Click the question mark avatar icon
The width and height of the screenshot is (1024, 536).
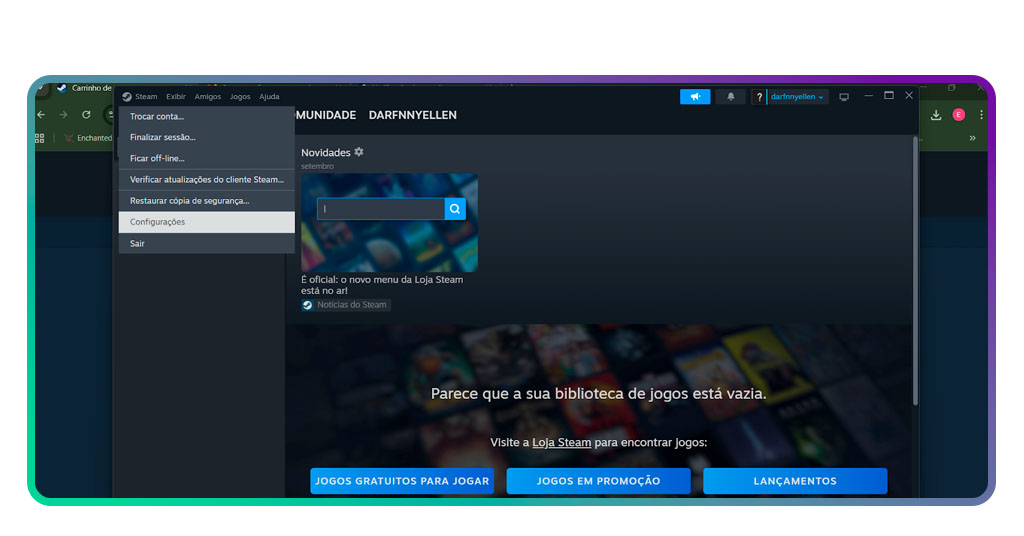tap(759, 97)
